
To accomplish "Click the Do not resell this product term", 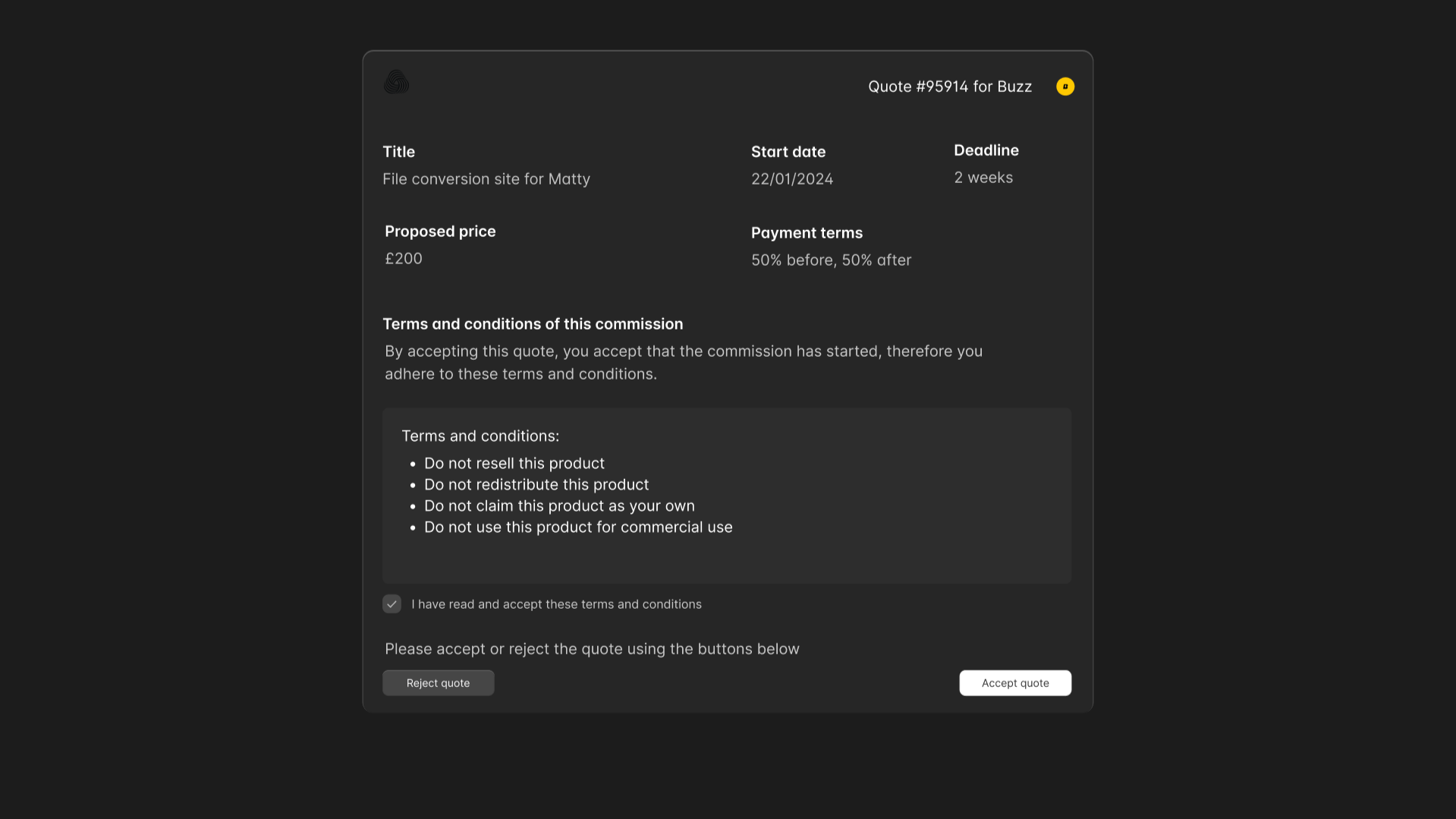I will (x=514, y=464).
